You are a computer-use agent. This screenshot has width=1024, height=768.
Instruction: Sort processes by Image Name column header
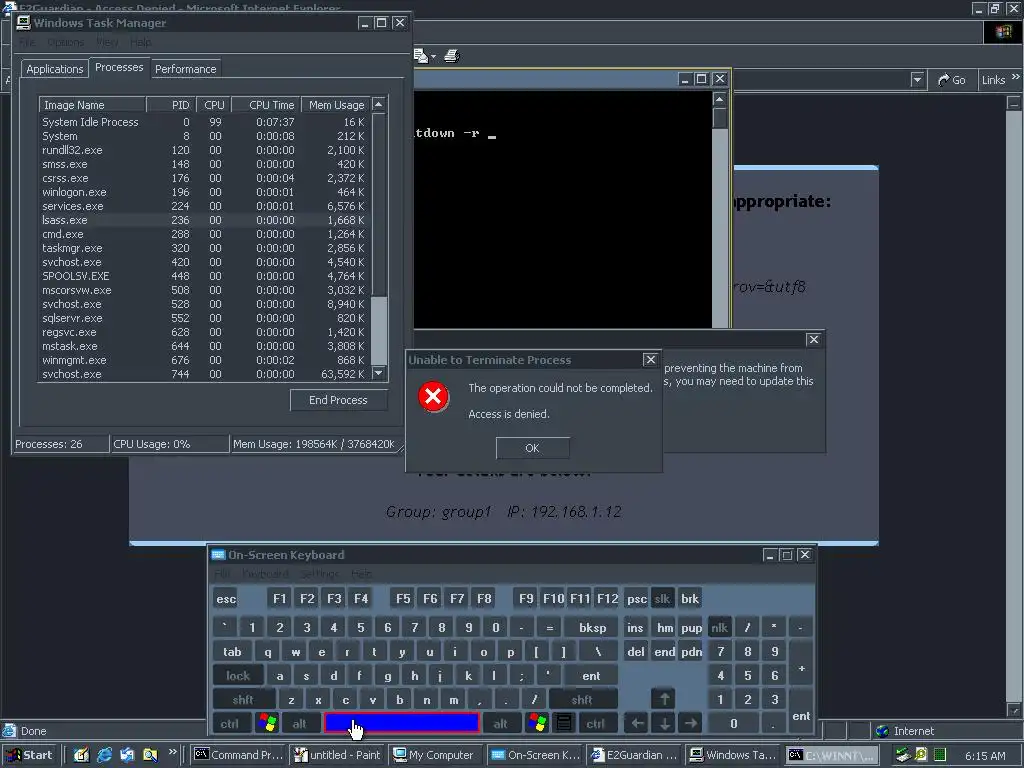(92, 104)
